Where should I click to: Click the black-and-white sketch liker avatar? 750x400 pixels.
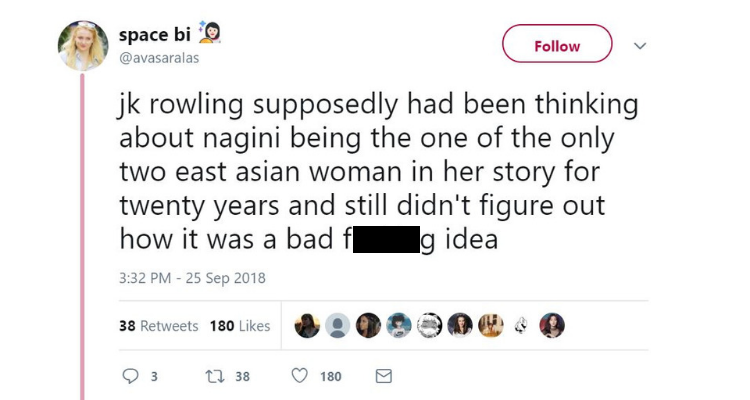click(x=521, y=326)
